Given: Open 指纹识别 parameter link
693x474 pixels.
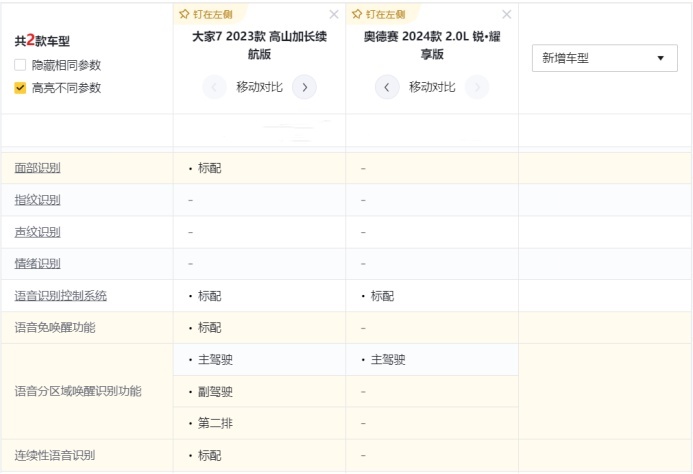Looking at the screenshot, I should click(x=38, y=200).
